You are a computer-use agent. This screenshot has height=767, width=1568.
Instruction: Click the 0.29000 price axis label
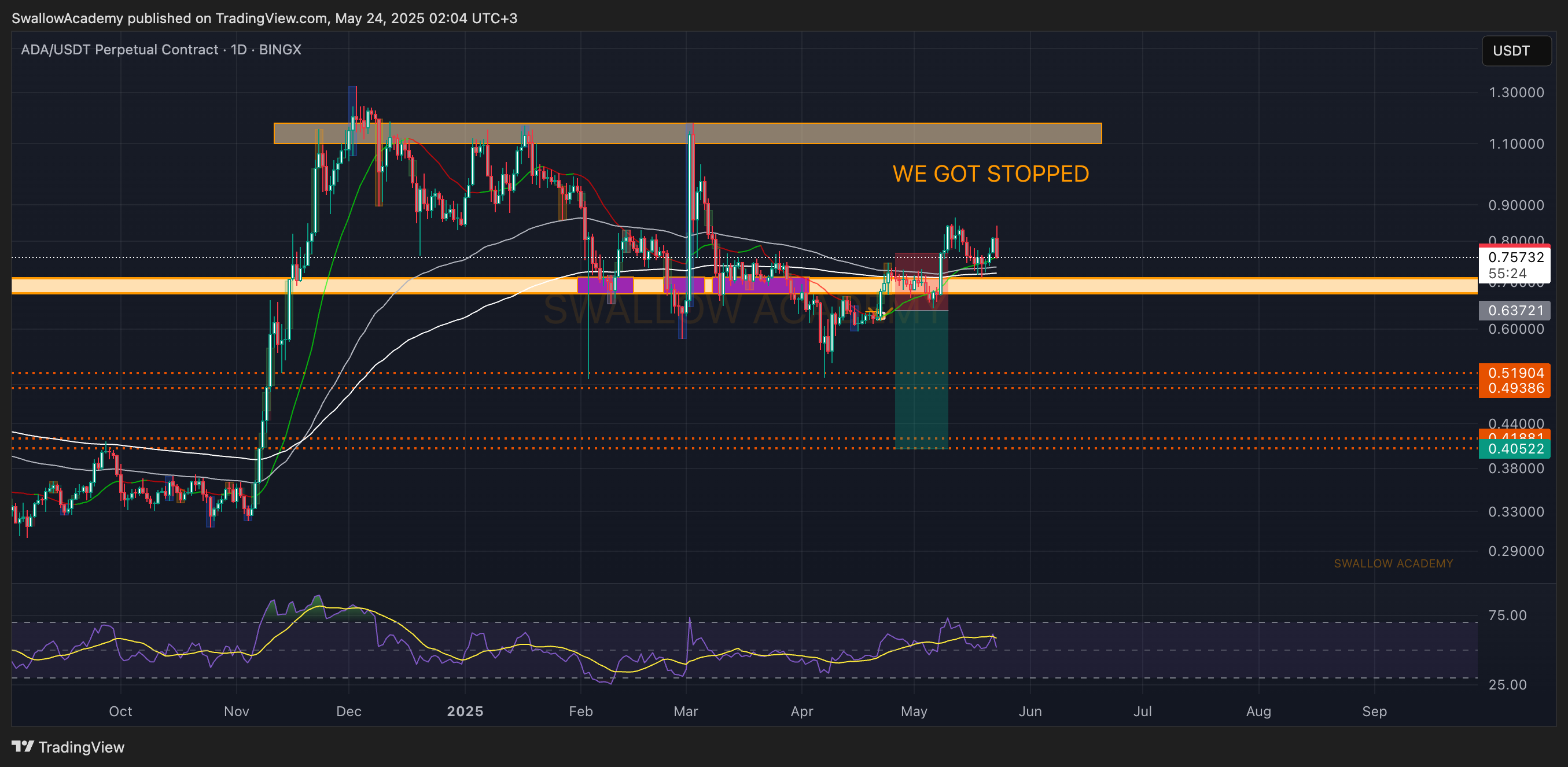(1516, 551)
